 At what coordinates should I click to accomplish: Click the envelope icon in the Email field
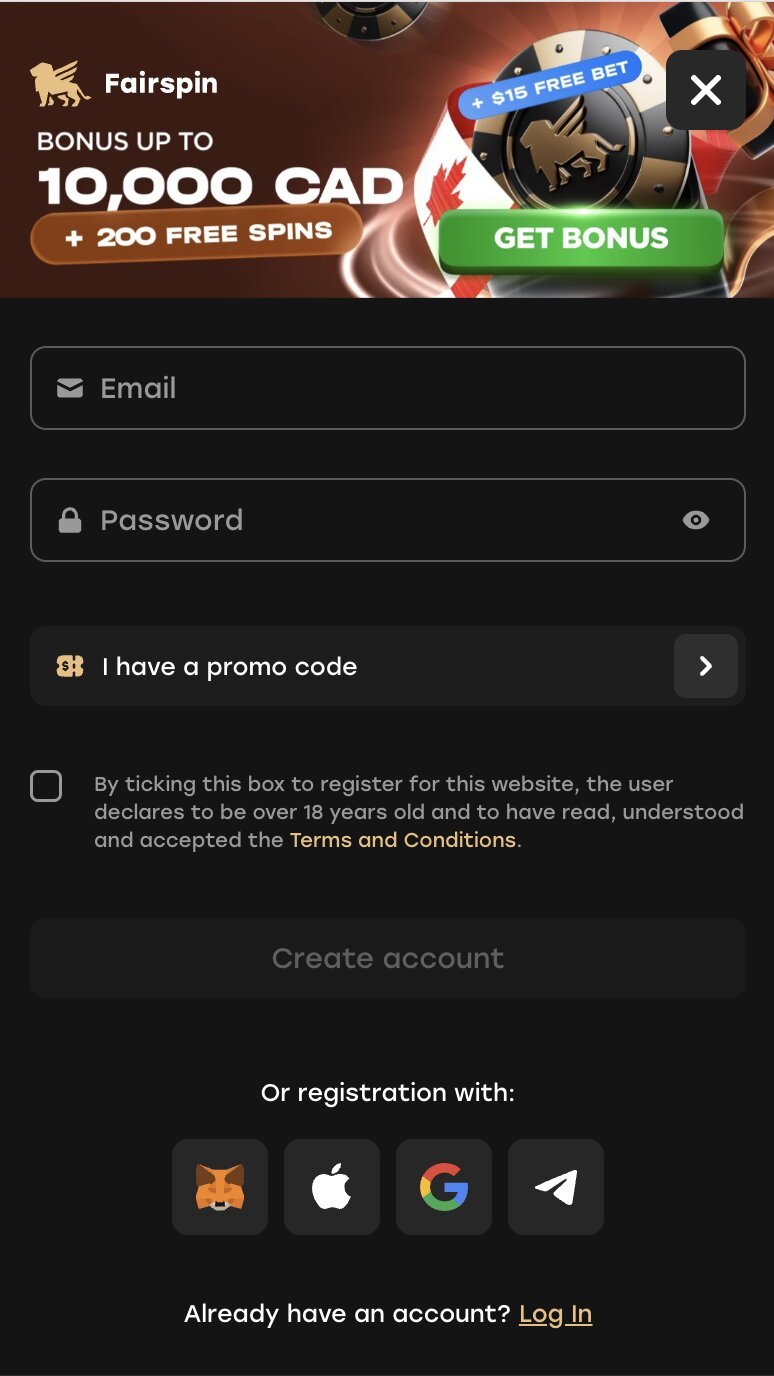coord(69,388)
